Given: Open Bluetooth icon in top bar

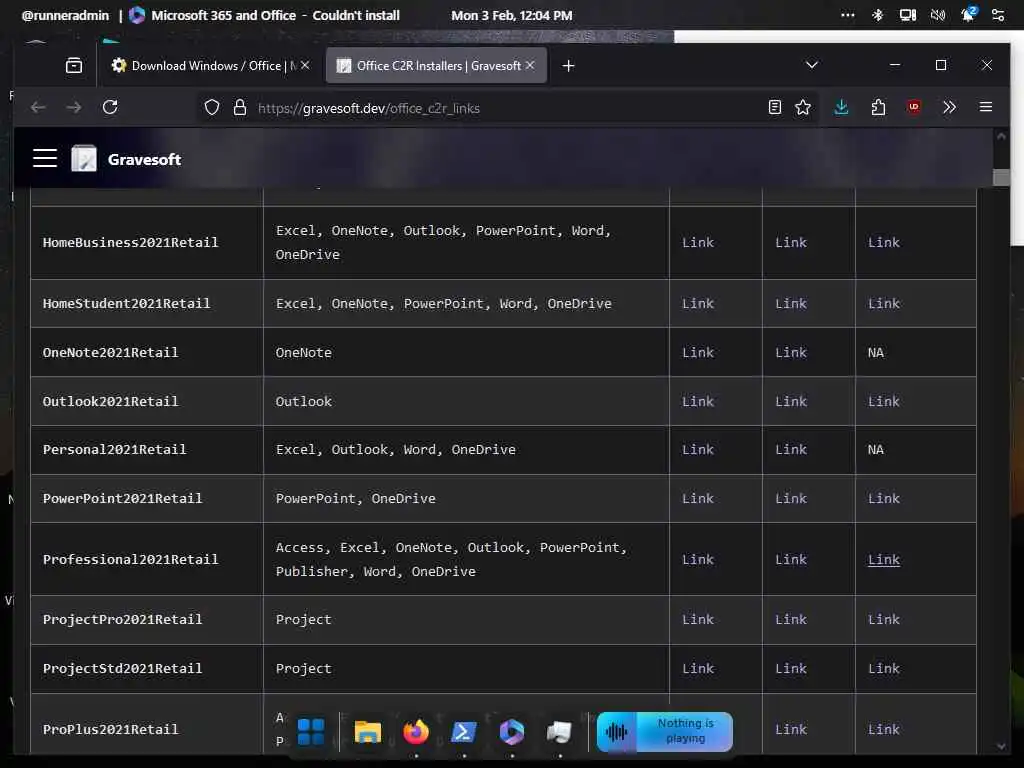Looking at the screenshot, I should [877, 15].
